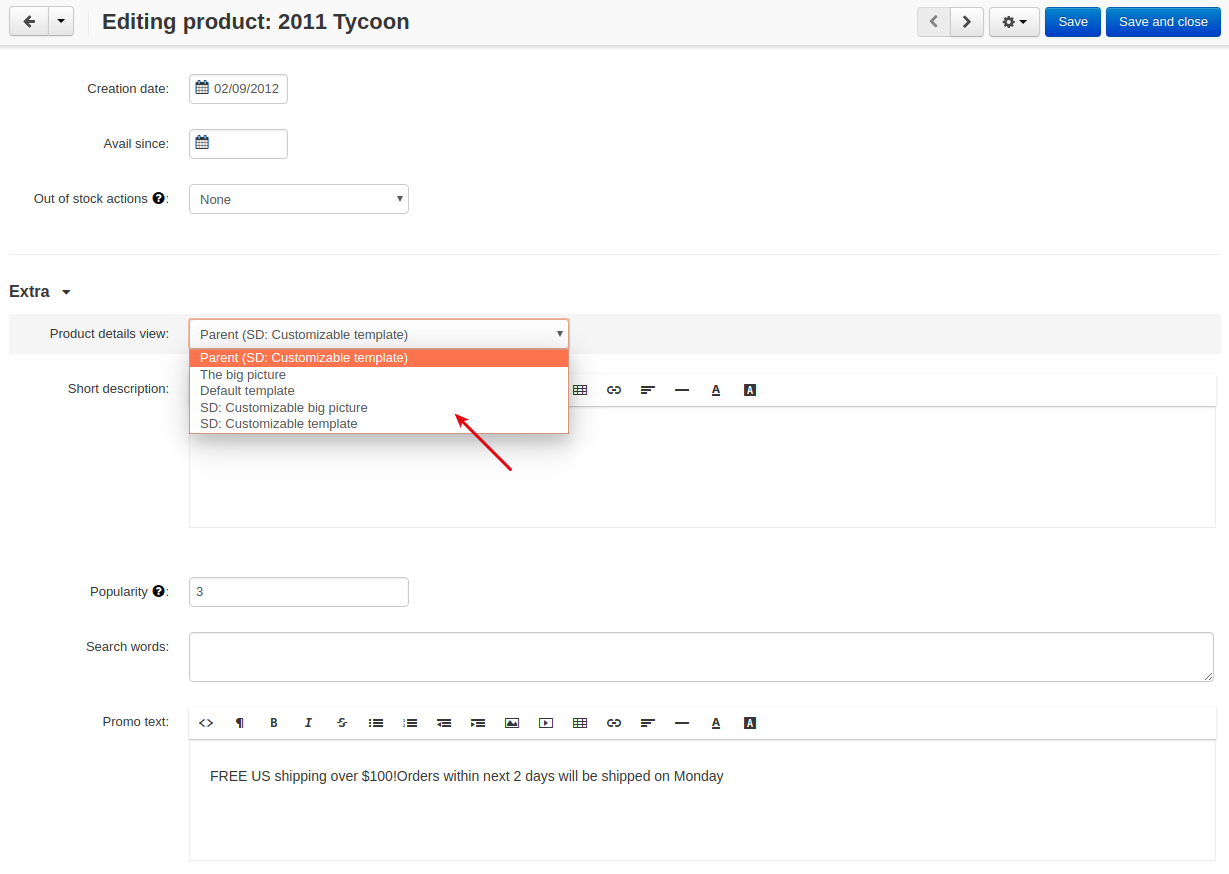Image resolution: width=1229 pixels, height=874 pixels.
Task: Insert link in Promo text editor
Action: tap(614, 723)
